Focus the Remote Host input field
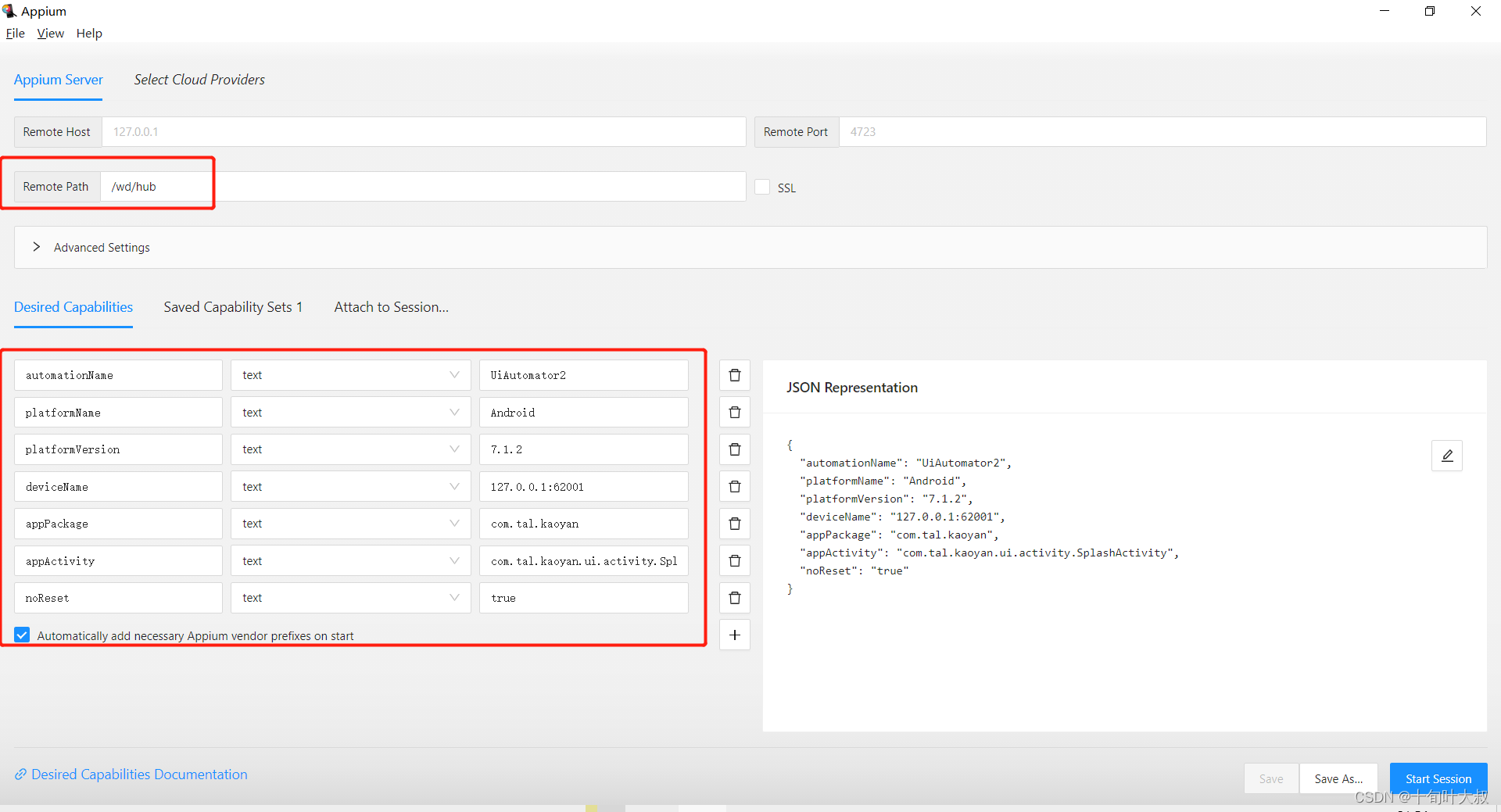Image resolution: width=1501 pixels, height=812 pixels. 424,131
